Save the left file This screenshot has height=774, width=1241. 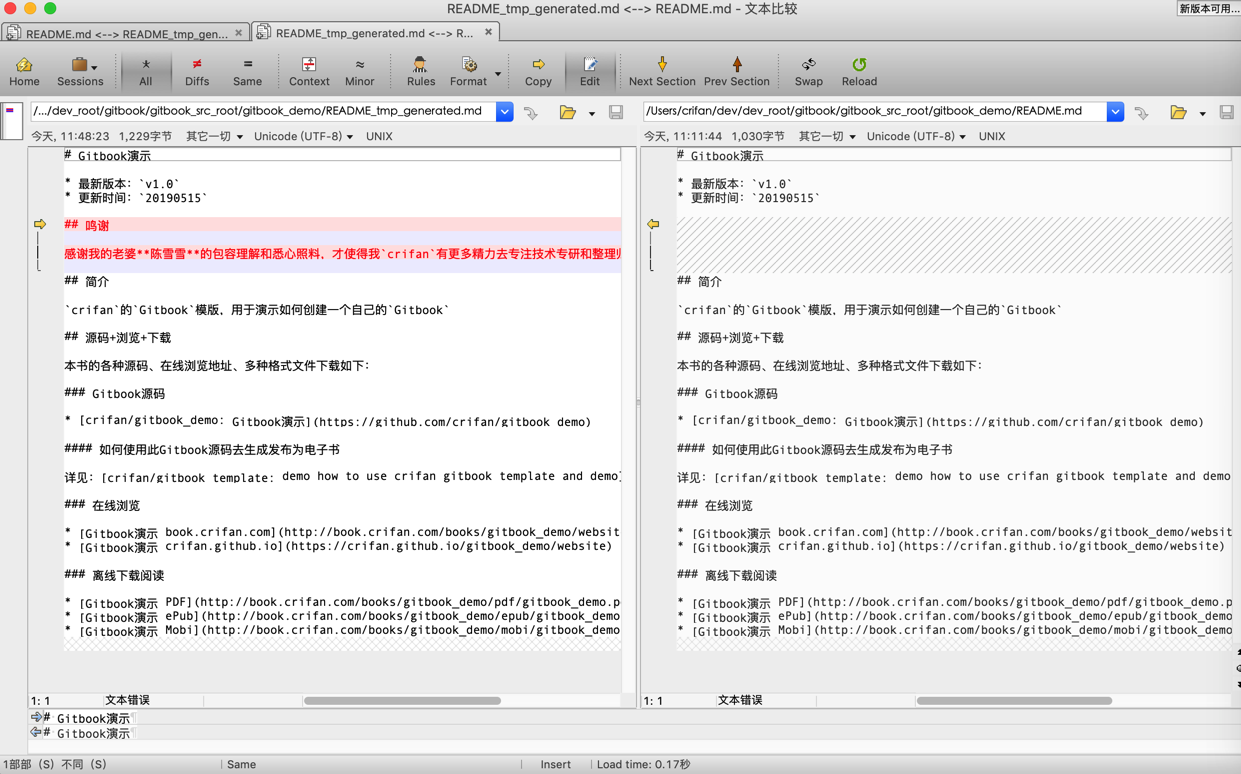[616, 113]
